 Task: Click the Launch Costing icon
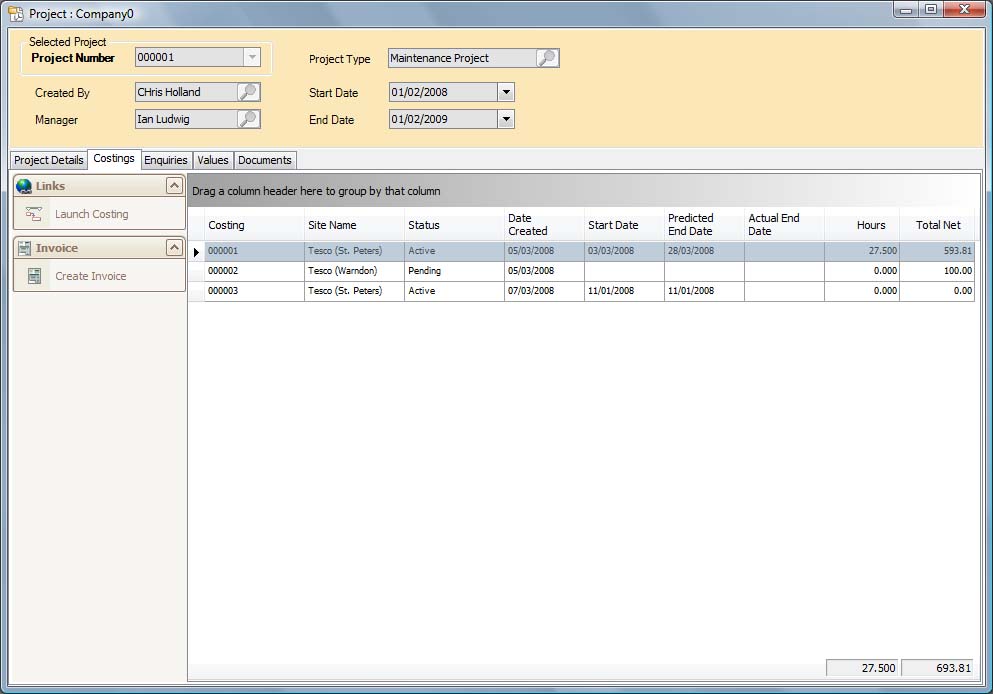point(34,214)
